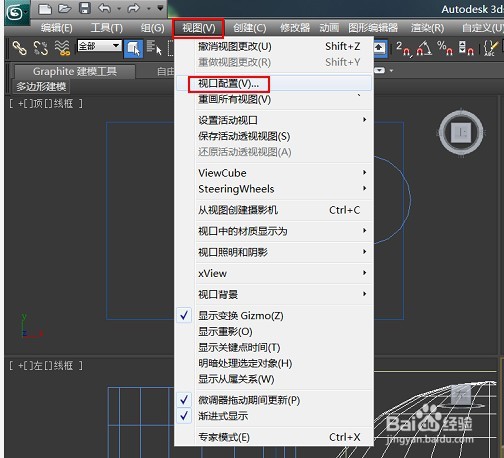The height and width of the screenshot is (458, 504).
Task: Toggle 渐进式显示 checked item
Action: click(x=273, y=416)
